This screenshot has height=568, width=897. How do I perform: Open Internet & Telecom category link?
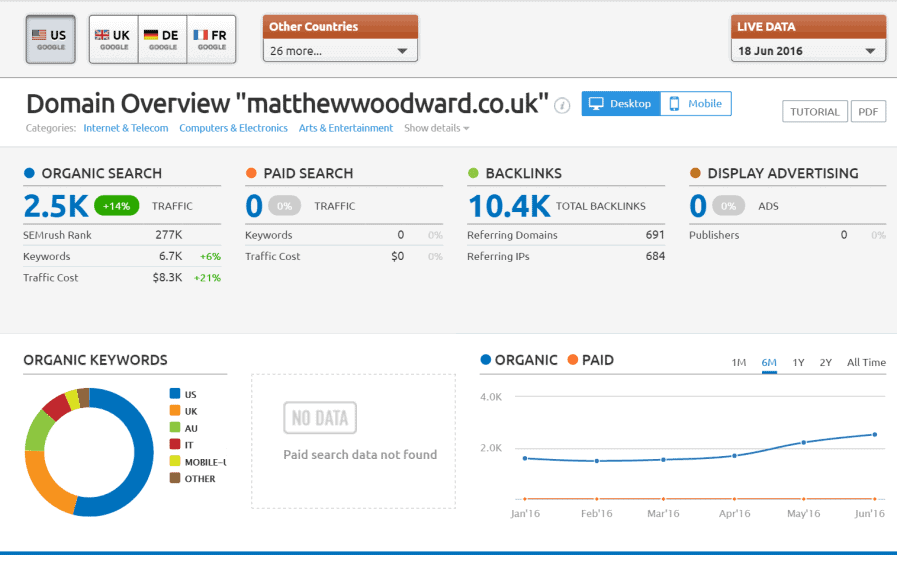126,128
